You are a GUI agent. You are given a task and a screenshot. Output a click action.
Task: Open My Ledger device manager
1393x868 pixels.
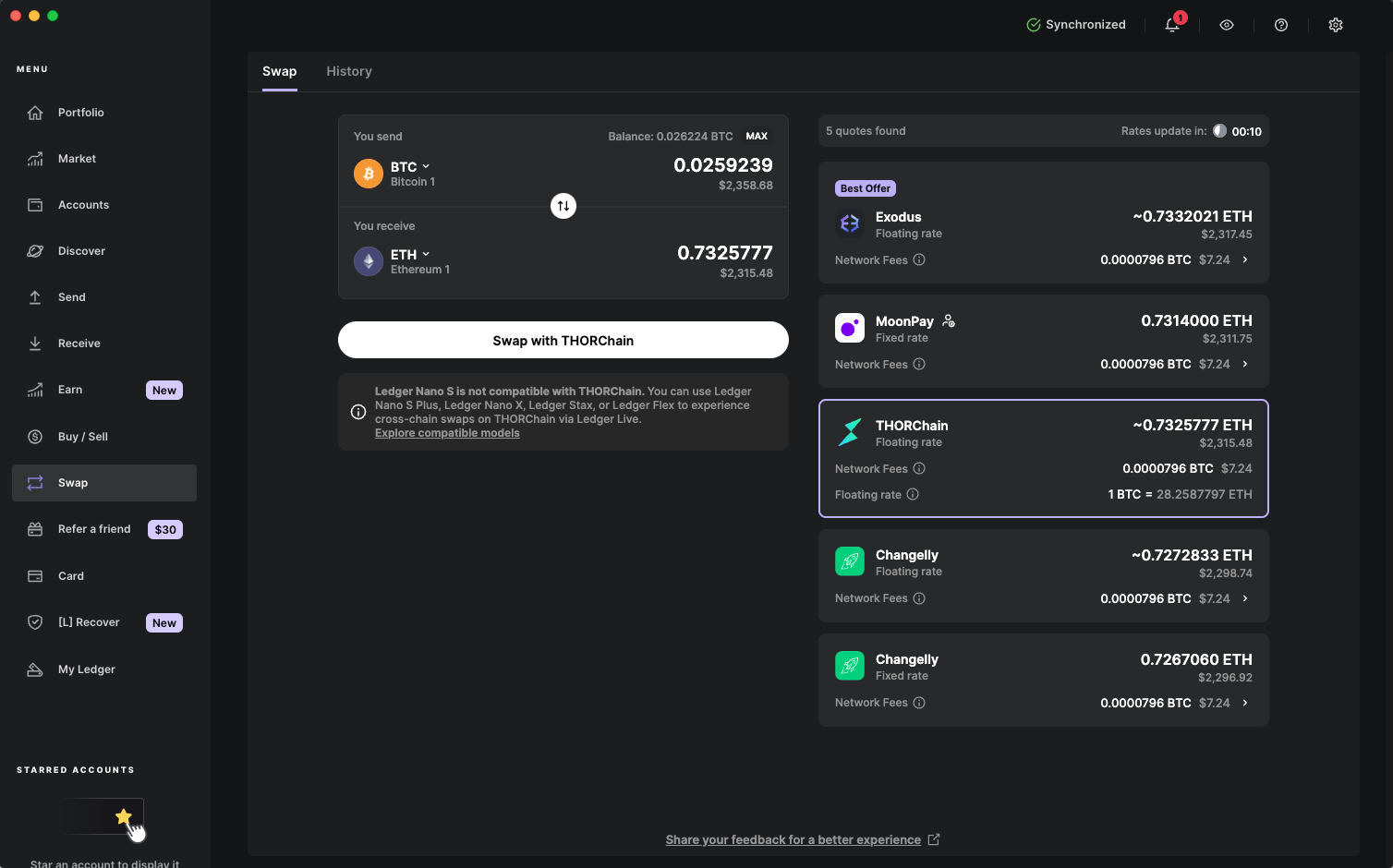86,669
